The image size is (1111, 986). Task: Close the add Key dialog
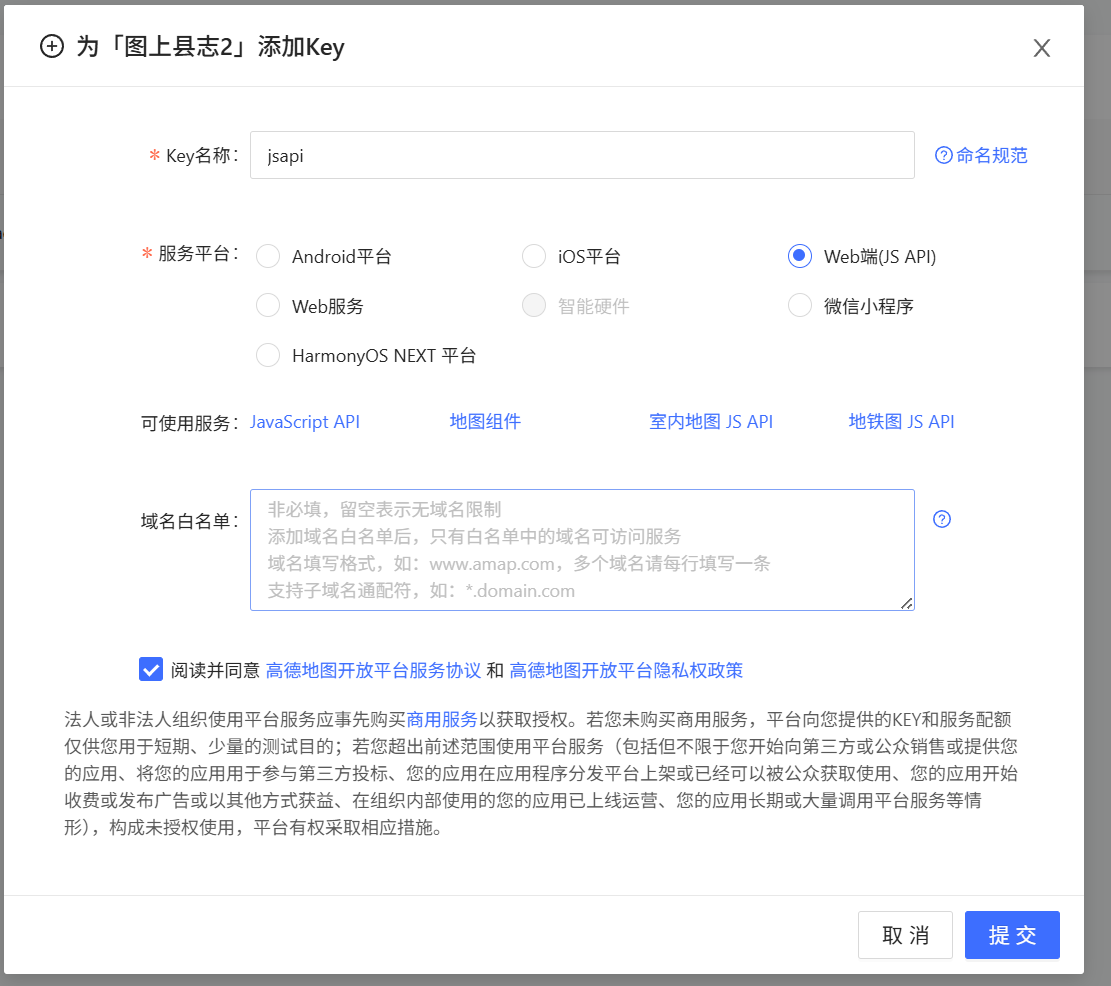pyautogui.click(x=1041, y=48)
